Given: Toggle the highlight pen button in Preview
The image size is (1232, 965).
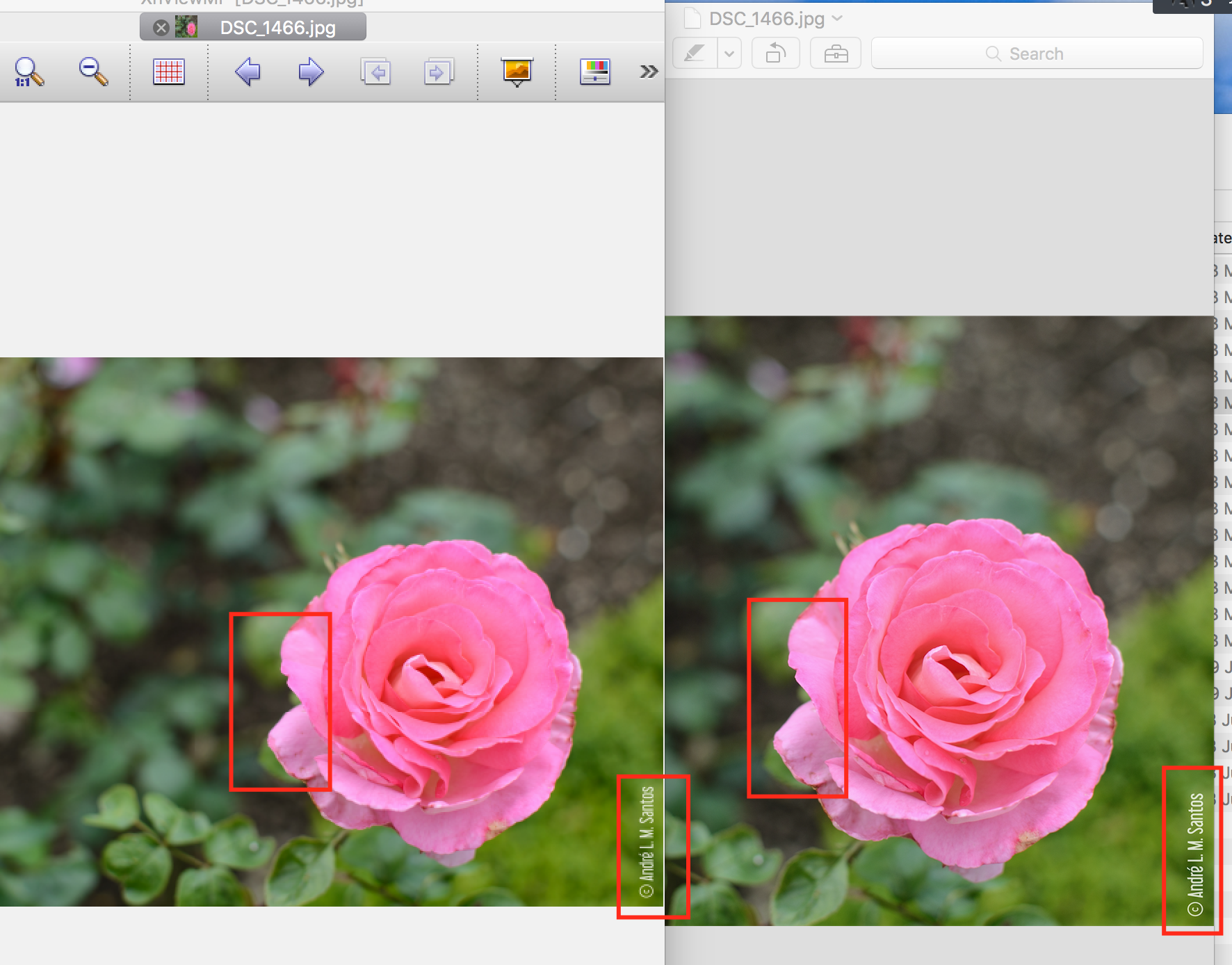Looking at the screenshot, I should click(695, 54).
